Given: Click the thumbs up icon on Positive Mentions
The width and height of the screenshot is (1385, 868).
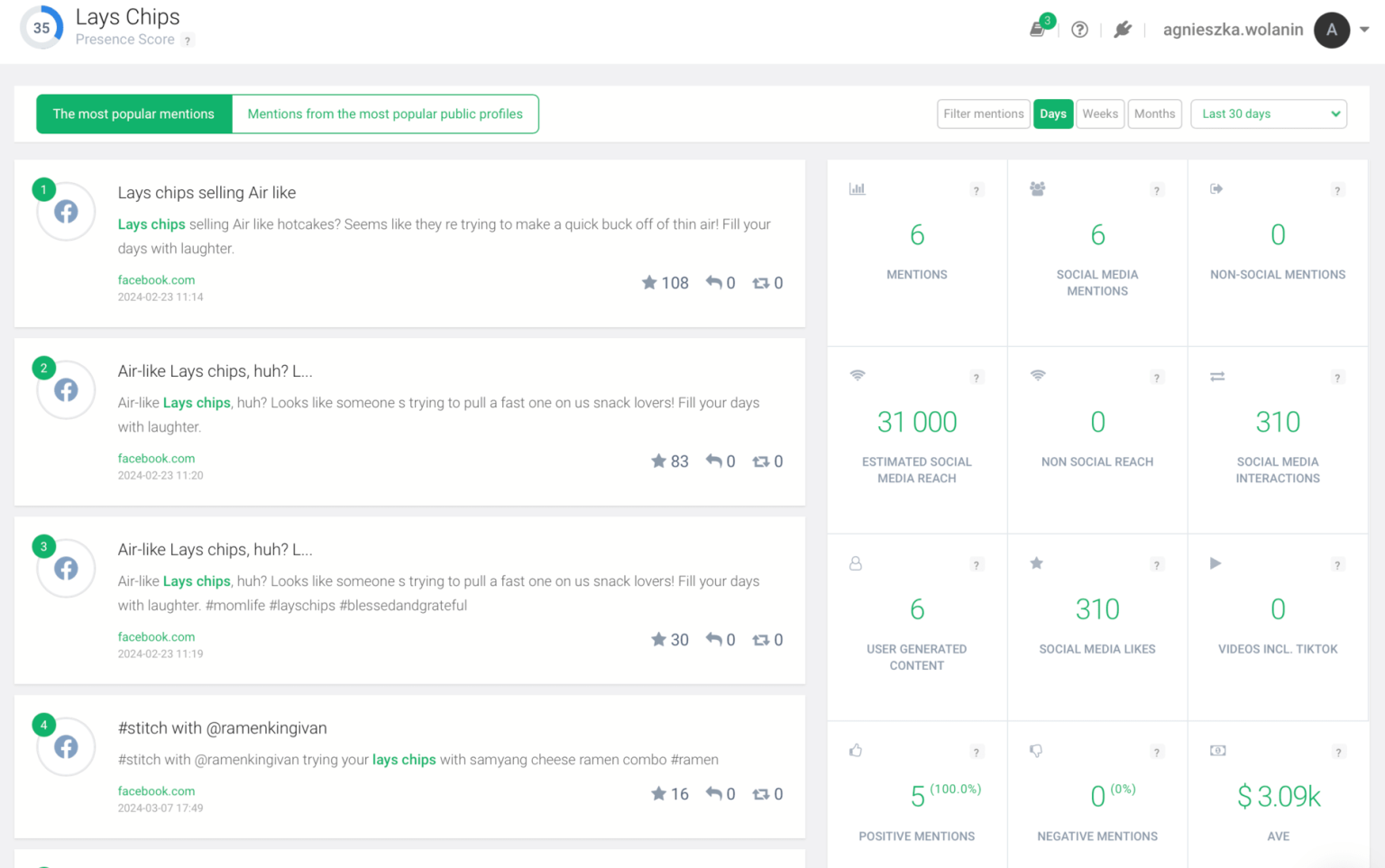Looking at the screenshot, I should point(855,751).
